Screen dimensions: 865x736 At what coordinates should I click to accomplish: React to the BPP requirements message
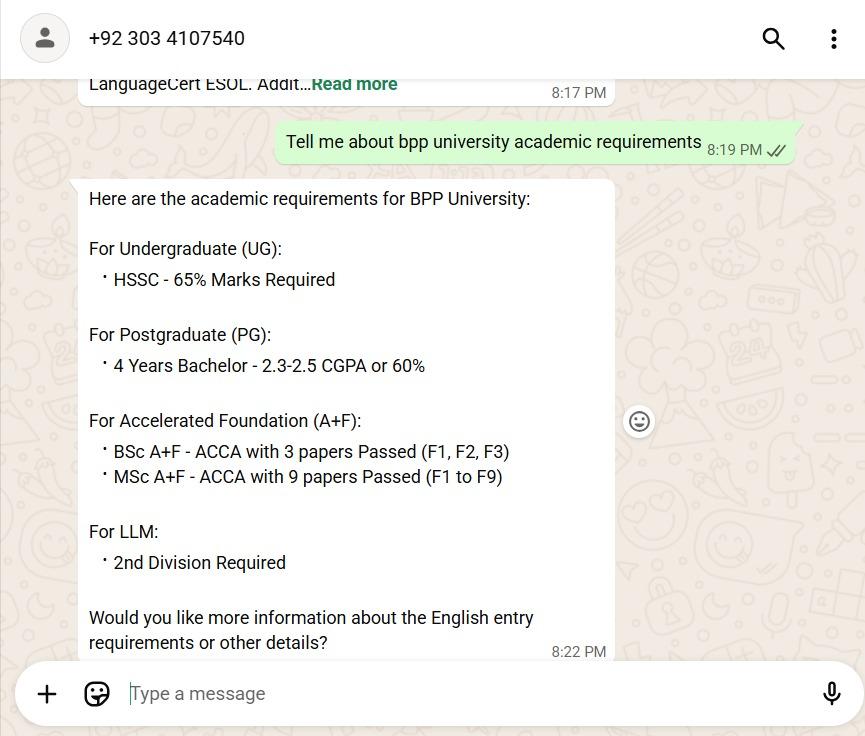tap(639, 421)
